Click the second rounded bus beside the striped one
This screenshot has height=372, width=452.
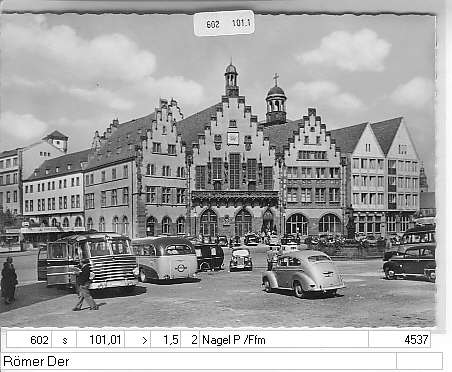(x=165, y=258)
